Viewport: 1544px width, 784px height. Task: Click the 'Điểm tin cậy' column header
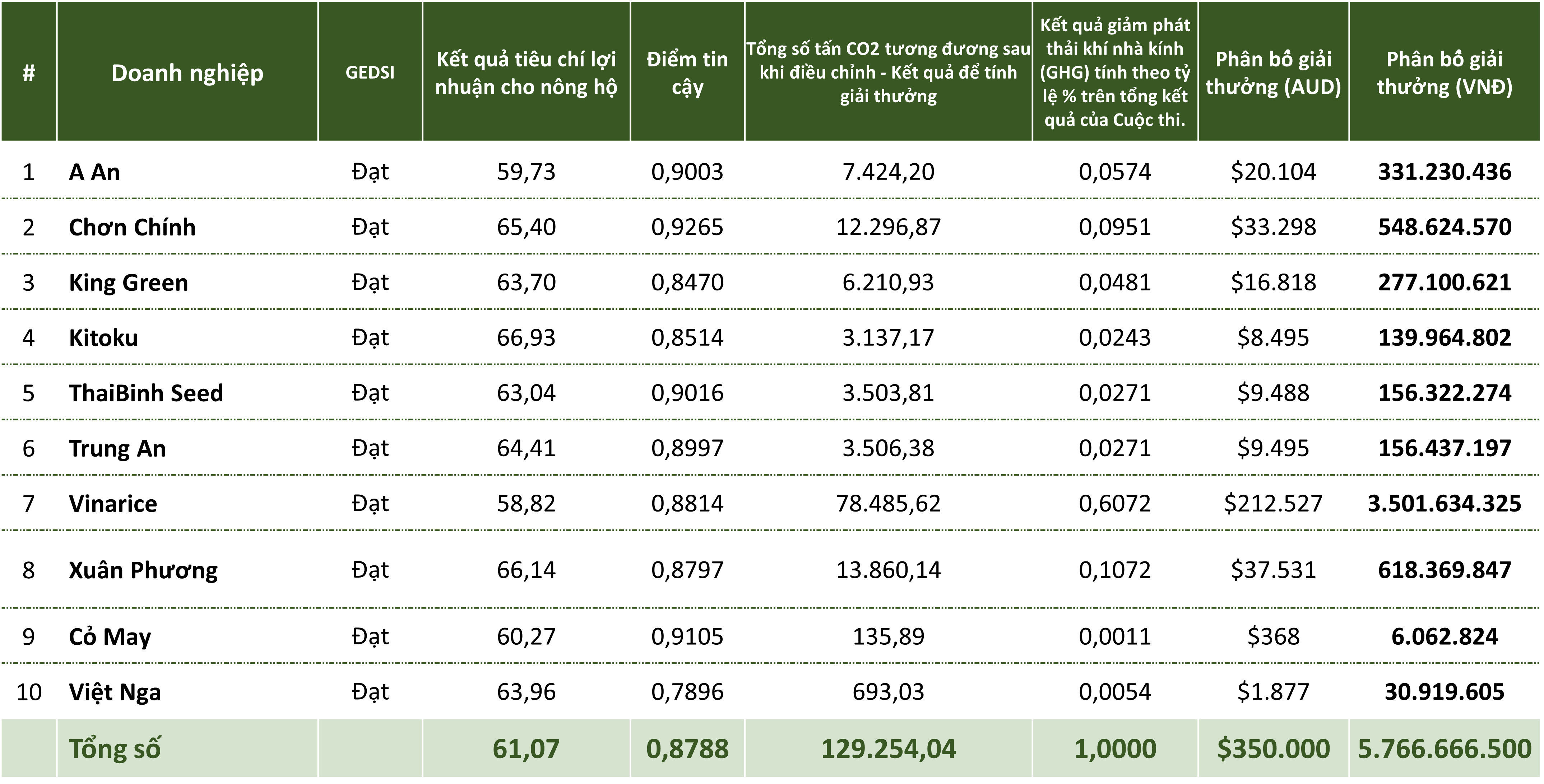click(687, 73)
